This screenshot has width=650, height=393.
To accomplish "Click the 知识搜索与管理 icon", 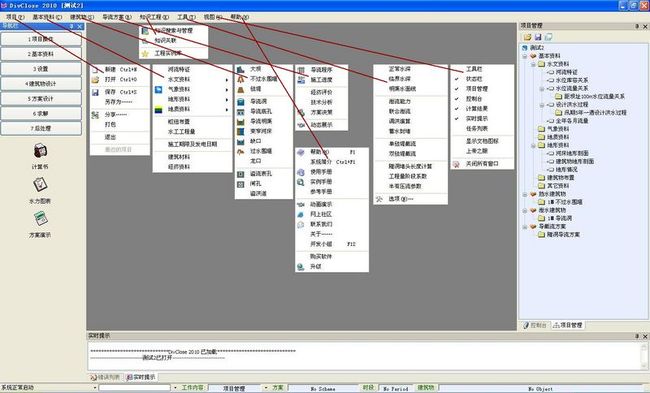I will 145,31.
